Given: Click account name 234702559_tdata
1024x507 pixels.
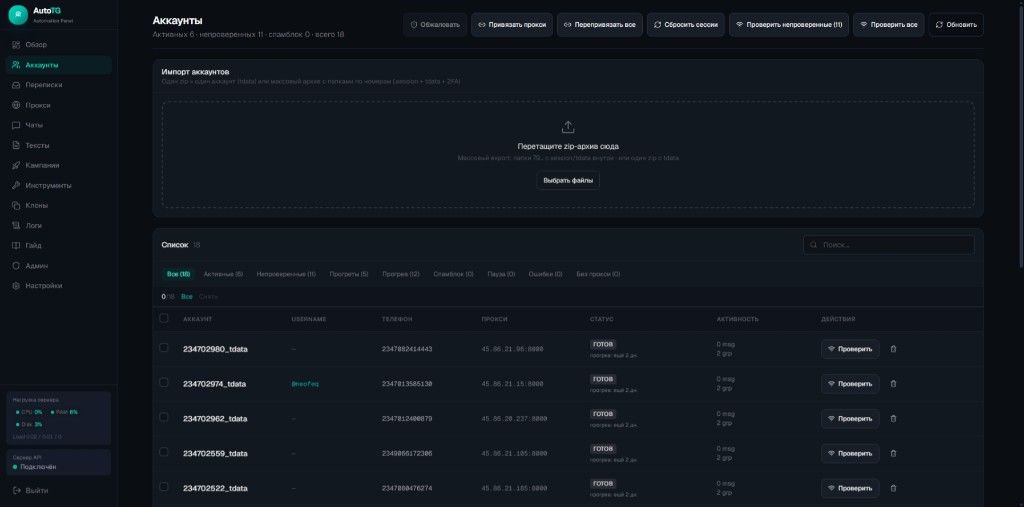Looking at the screenshot, I should click(x=216, y=453).
